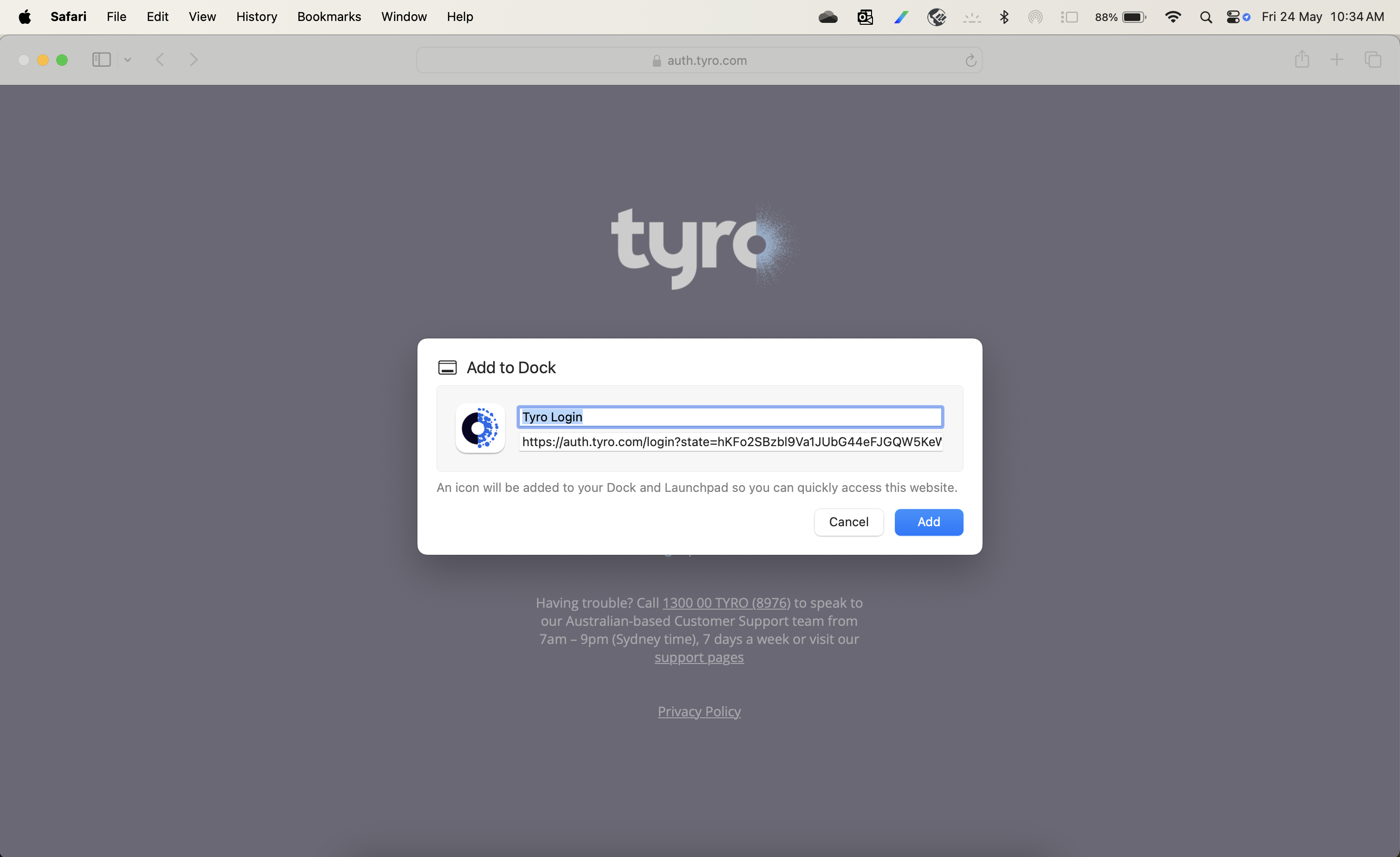Click the Add button to confirm

click(x=928, y=522)
